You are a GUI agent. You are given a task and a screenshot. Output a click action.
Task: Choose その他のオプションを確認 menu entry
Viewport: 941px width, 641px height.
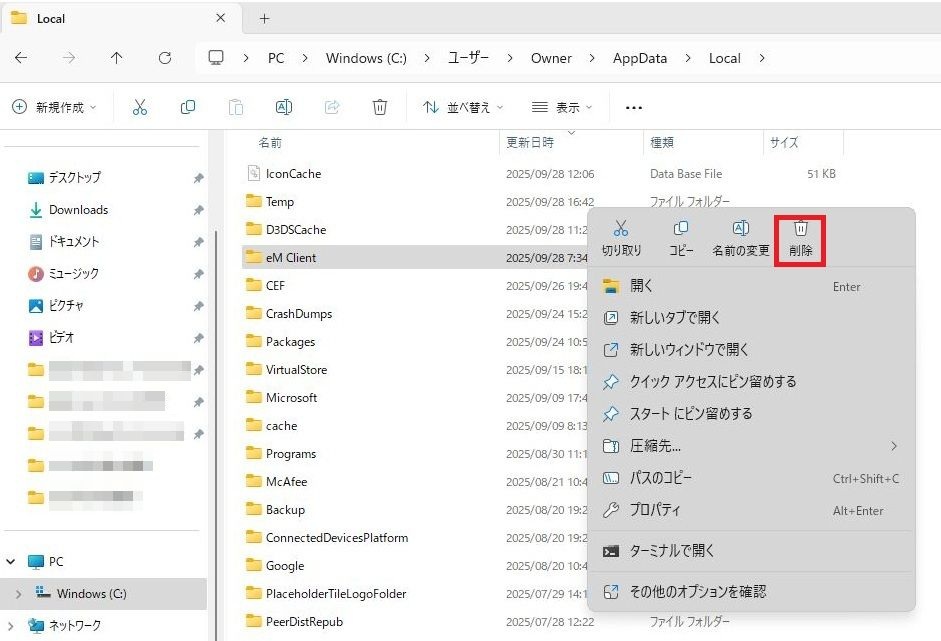click(697, 591)
